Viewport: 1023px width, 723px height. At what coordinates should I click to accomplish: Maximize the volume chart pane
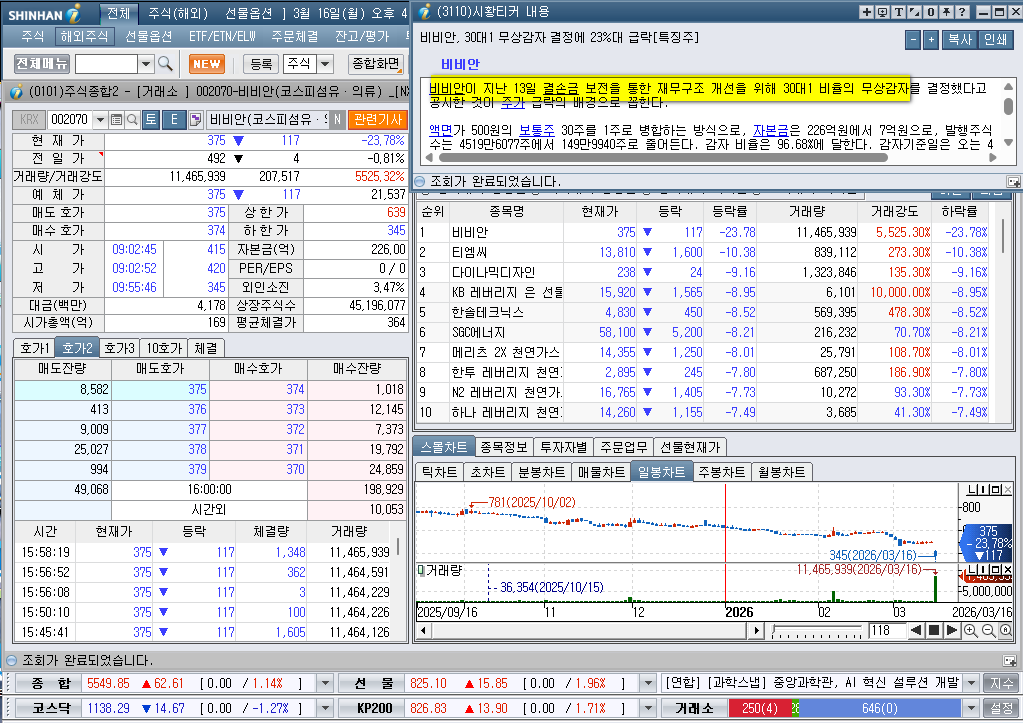[x=998, y=570]
